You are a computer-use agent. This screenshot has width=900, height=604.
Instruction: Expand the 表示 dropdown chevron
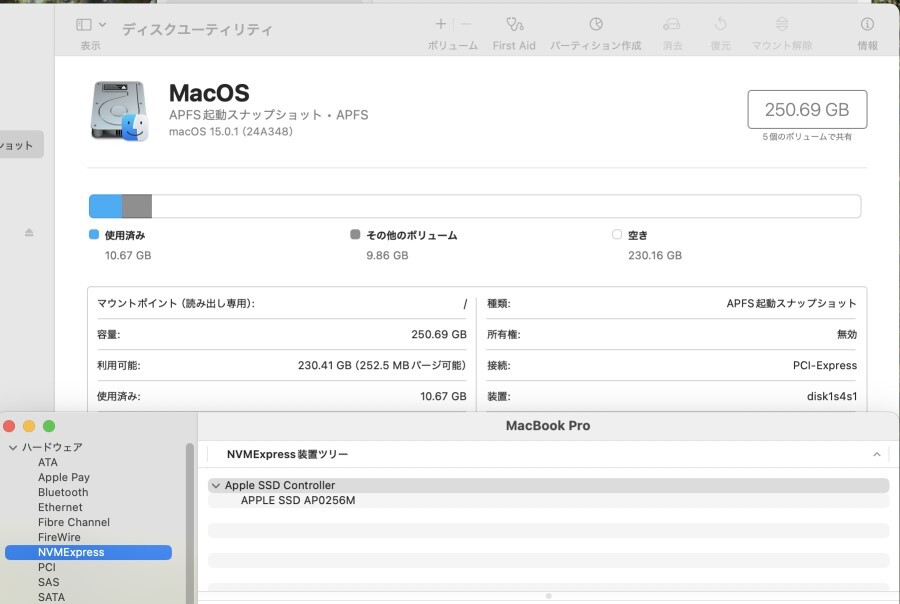coord(102,25)
